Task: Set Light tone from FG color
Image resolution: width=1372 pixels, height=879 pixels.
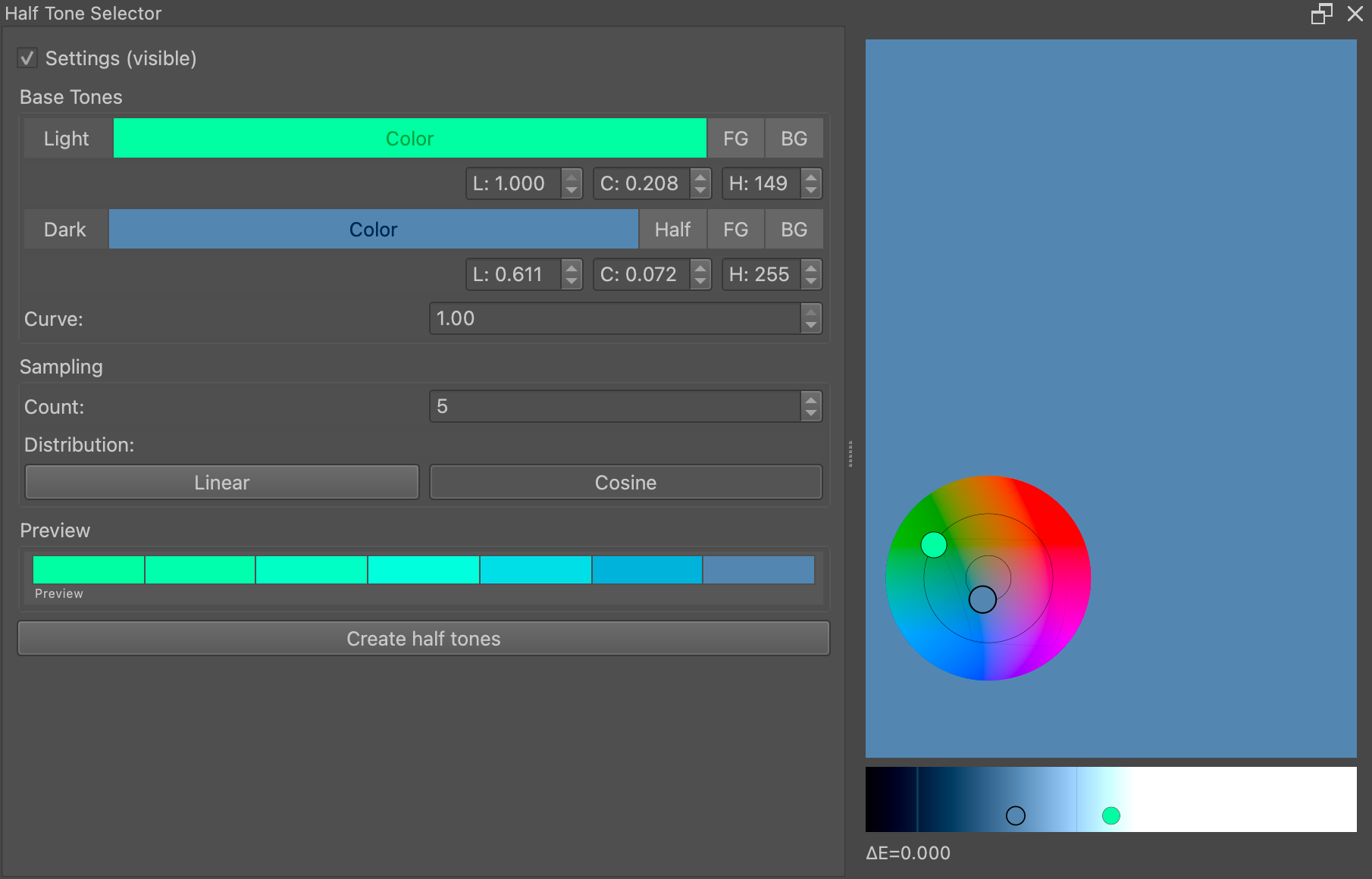Action: tap(735, 139)
